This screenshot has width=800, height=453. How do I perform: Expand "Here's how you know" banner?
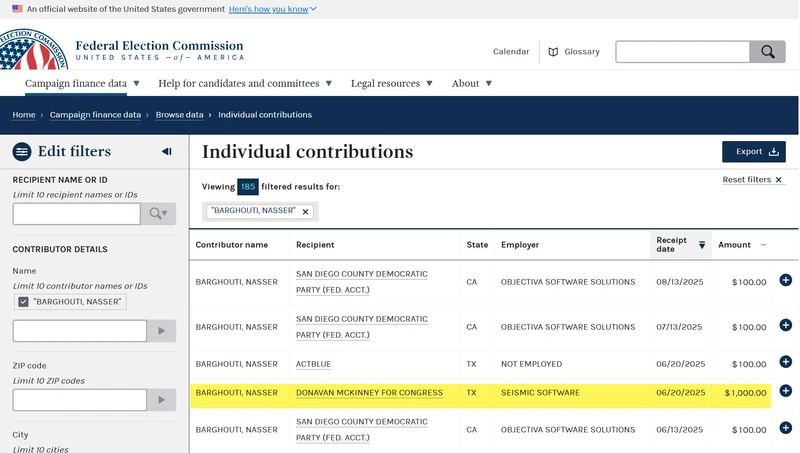coord(272,9)
